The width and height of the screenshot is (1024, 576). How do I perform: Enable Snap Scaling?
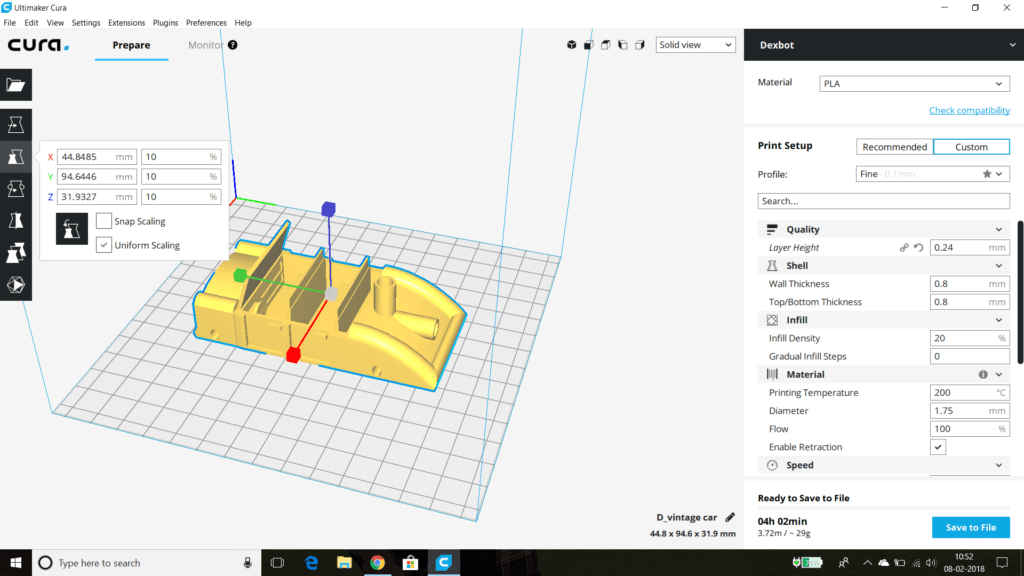pyautogui.click(x=104, y=222)
